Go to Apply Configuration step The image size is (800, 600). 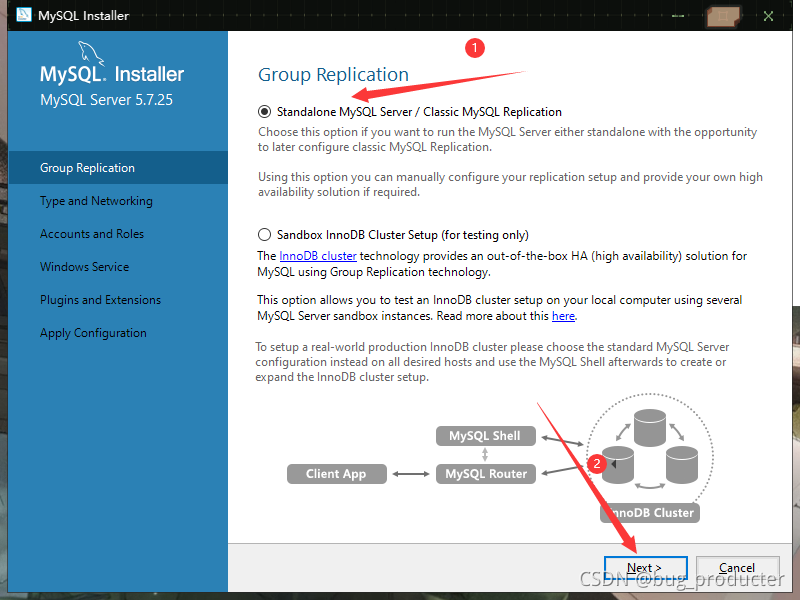click(x=118, y=333)
